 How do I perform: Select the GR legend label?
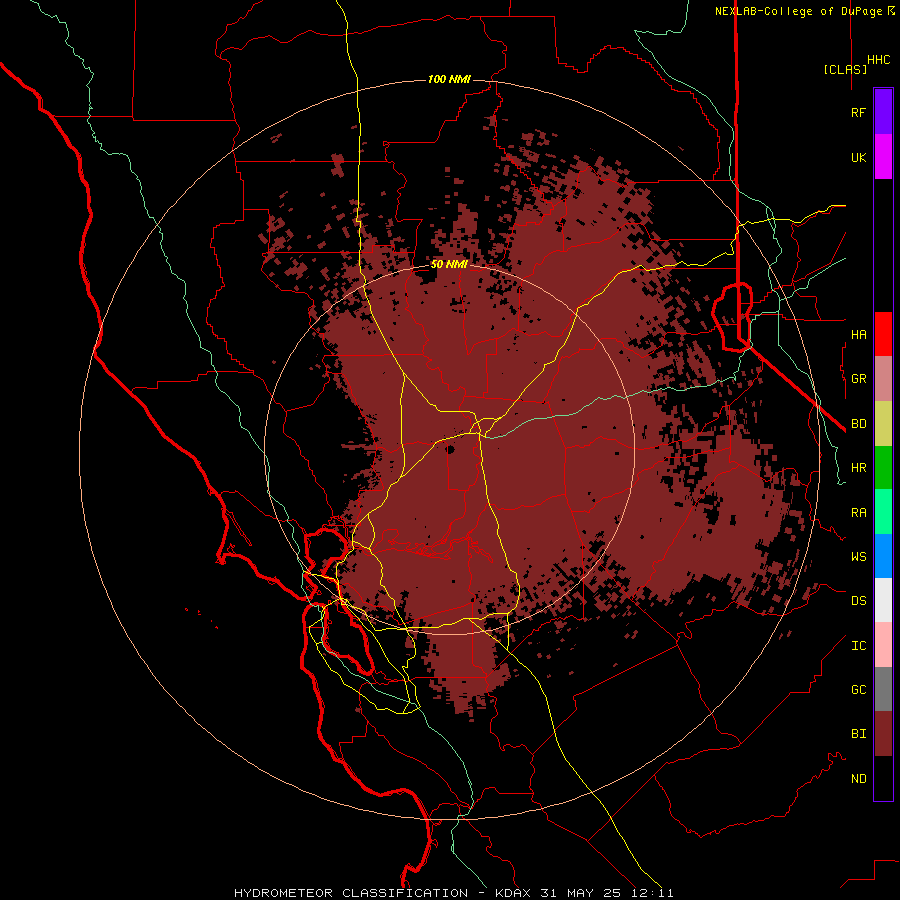[858, 378]
